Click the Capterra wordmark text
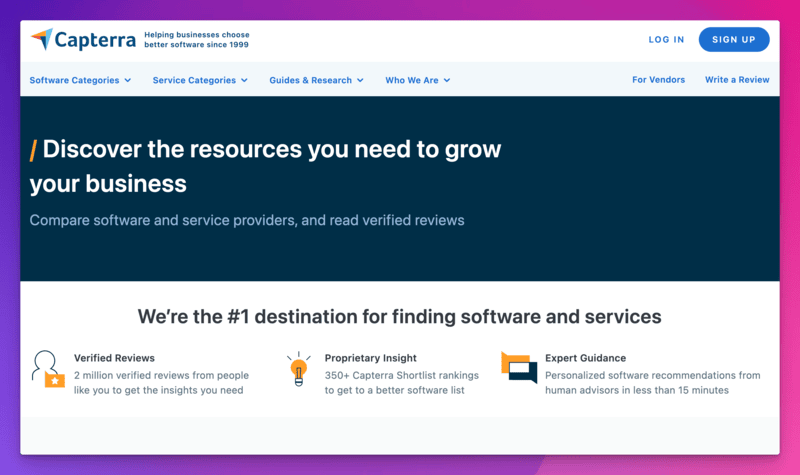Screen dimensions: 800x475 point(95,40)
